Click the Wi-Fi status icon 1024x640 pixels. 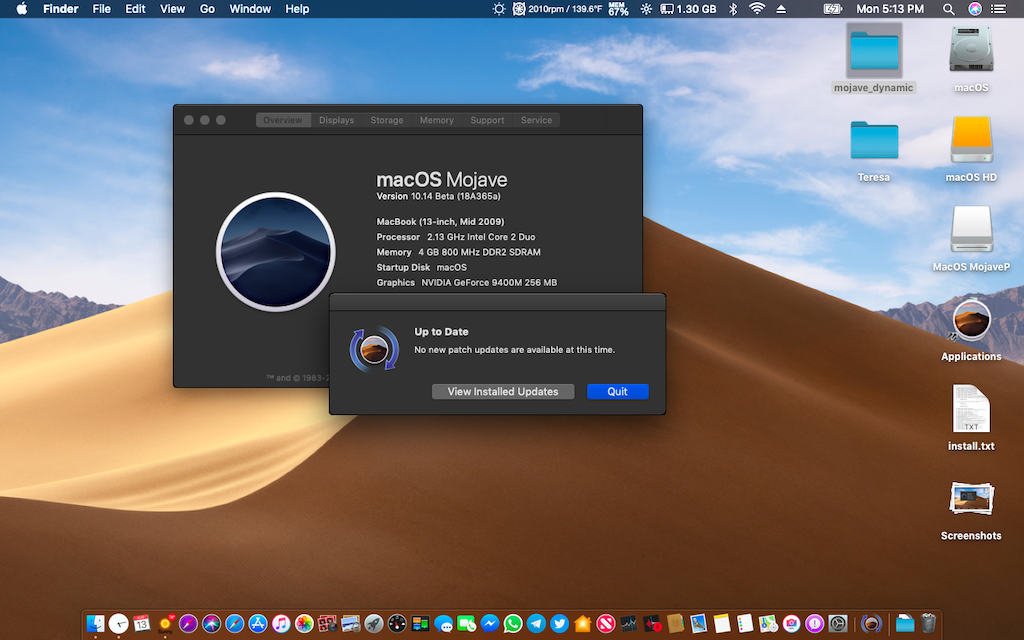757,8
